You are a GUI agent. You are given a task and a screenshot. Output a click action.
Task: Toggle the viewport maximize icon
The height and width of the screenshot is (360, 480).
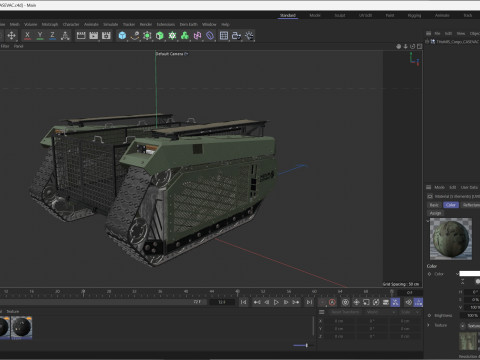pyautogui.click(x=419, y=46)
